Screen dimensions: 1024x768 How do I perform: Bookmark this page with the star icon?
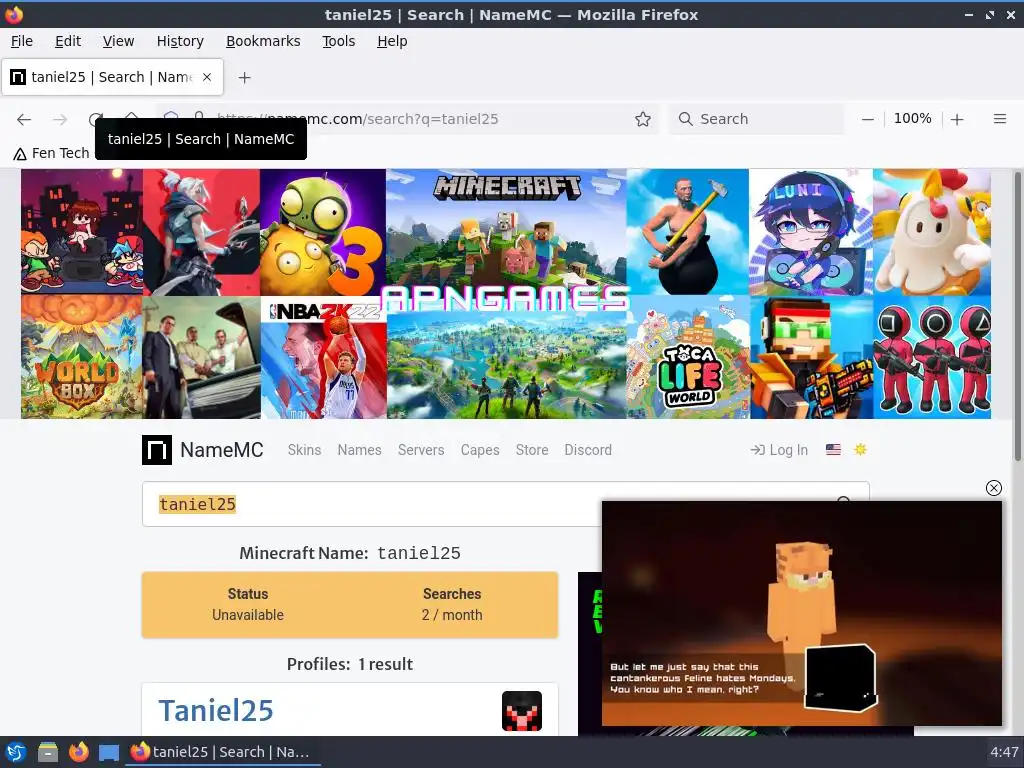[643, 119]
